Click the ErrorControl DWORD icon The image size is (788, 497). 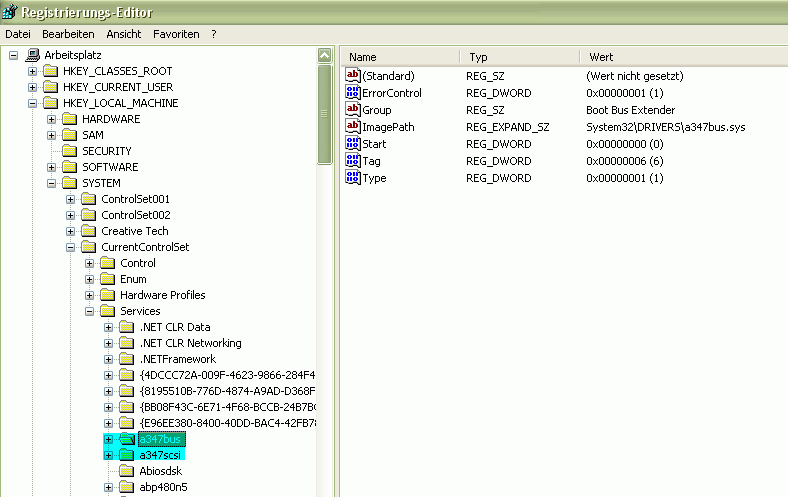353,92
